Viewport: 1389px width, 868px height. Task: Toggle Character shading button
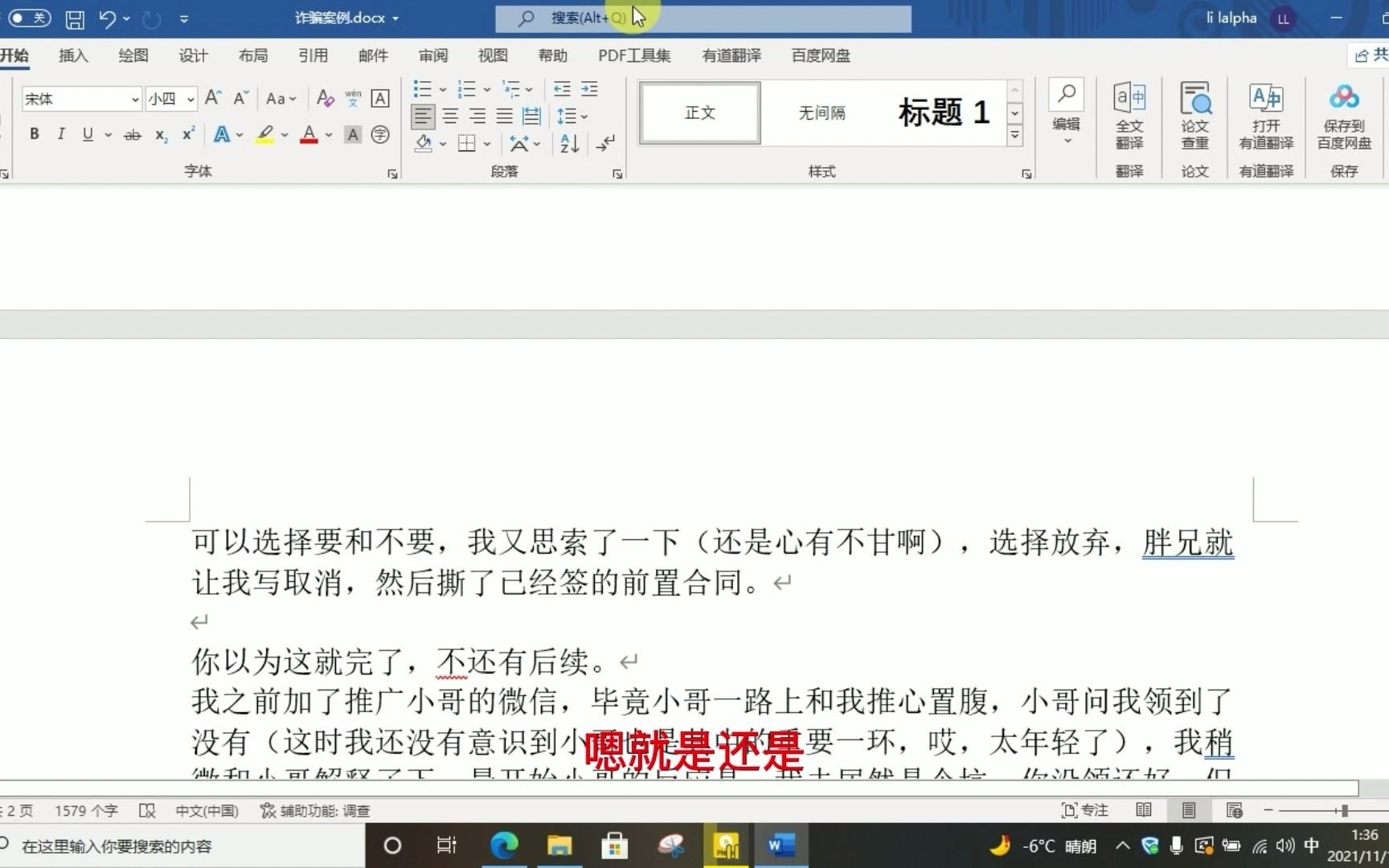[x=352, y=135]
